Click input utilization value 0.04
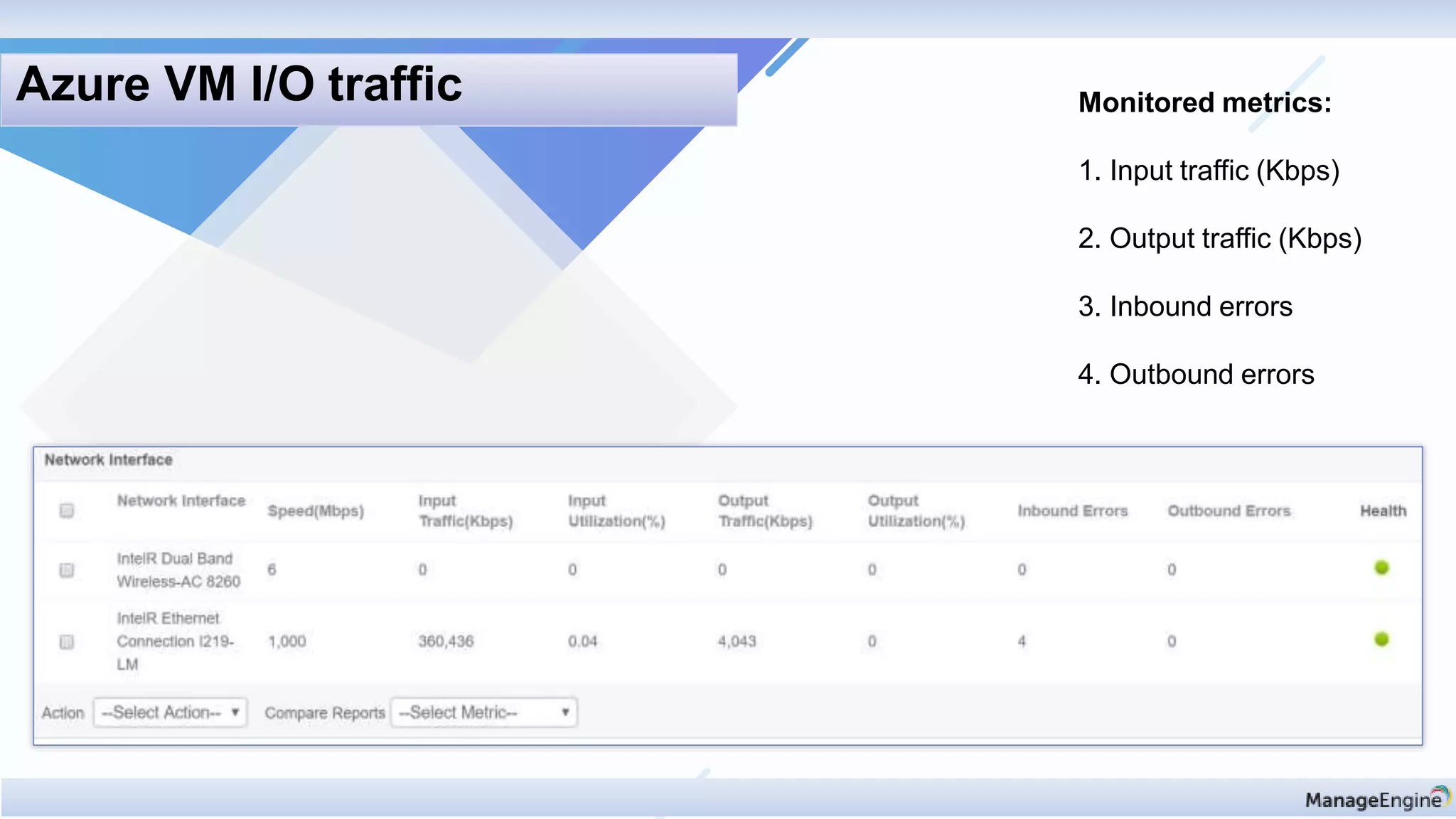This screenshot has width=1456, height=819. click(x=583, y=641)
